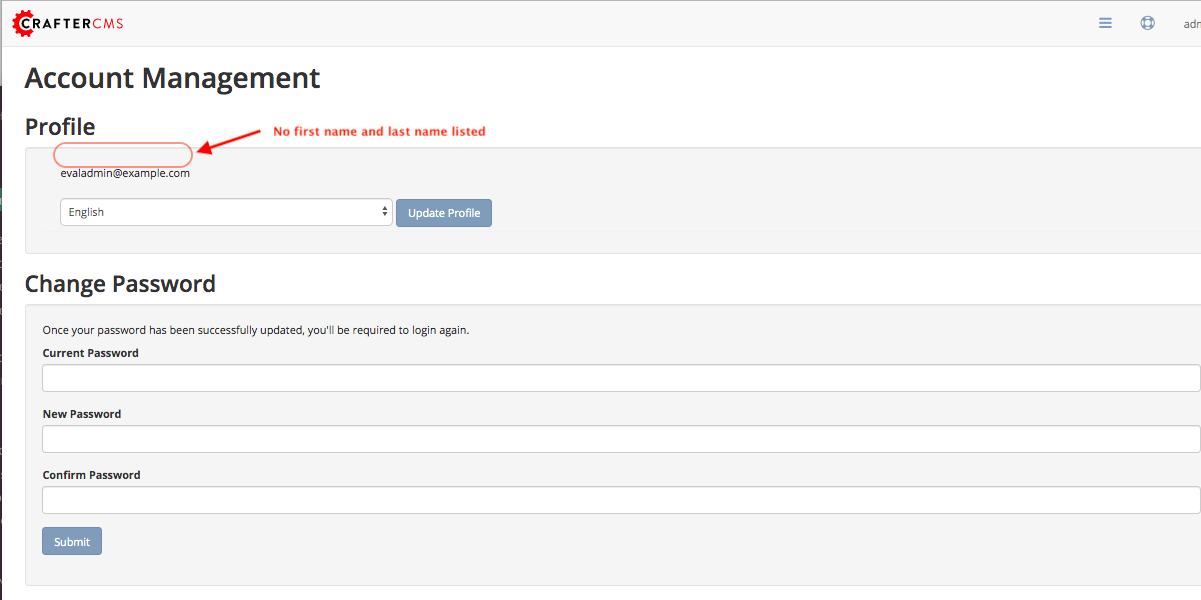Click the evaladmin@example.com email text
The image size is (1201, 600).
coord(124,172)
